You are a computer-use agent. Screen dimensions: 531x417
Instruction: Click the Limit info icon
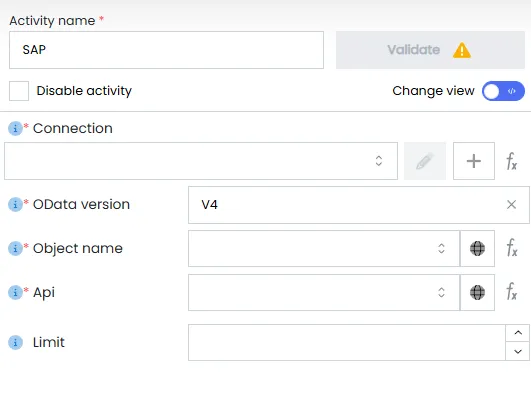15,342
